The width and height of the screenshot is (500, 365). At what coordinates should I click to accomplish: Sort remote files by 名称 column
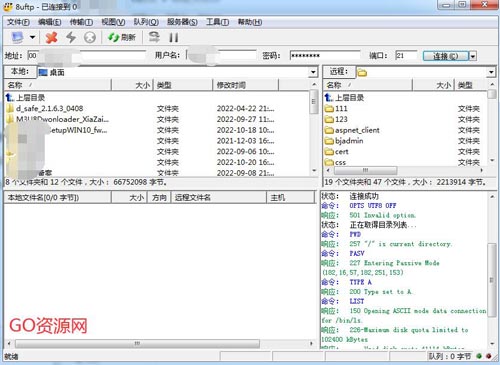(368, 85)
